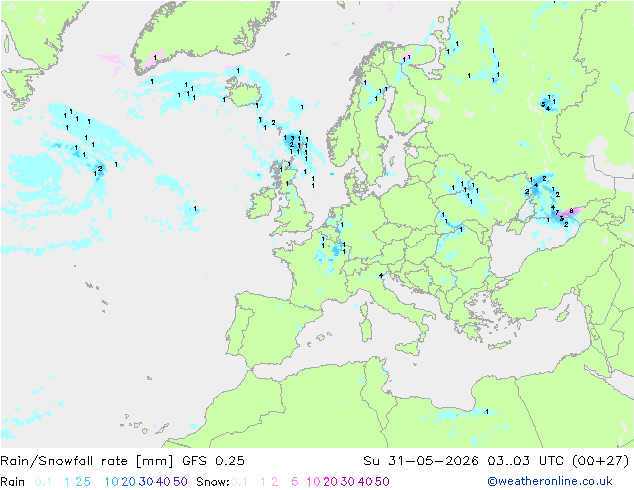
Task: Pick the purple rain 50 legend value
Action: pos(180,482)
